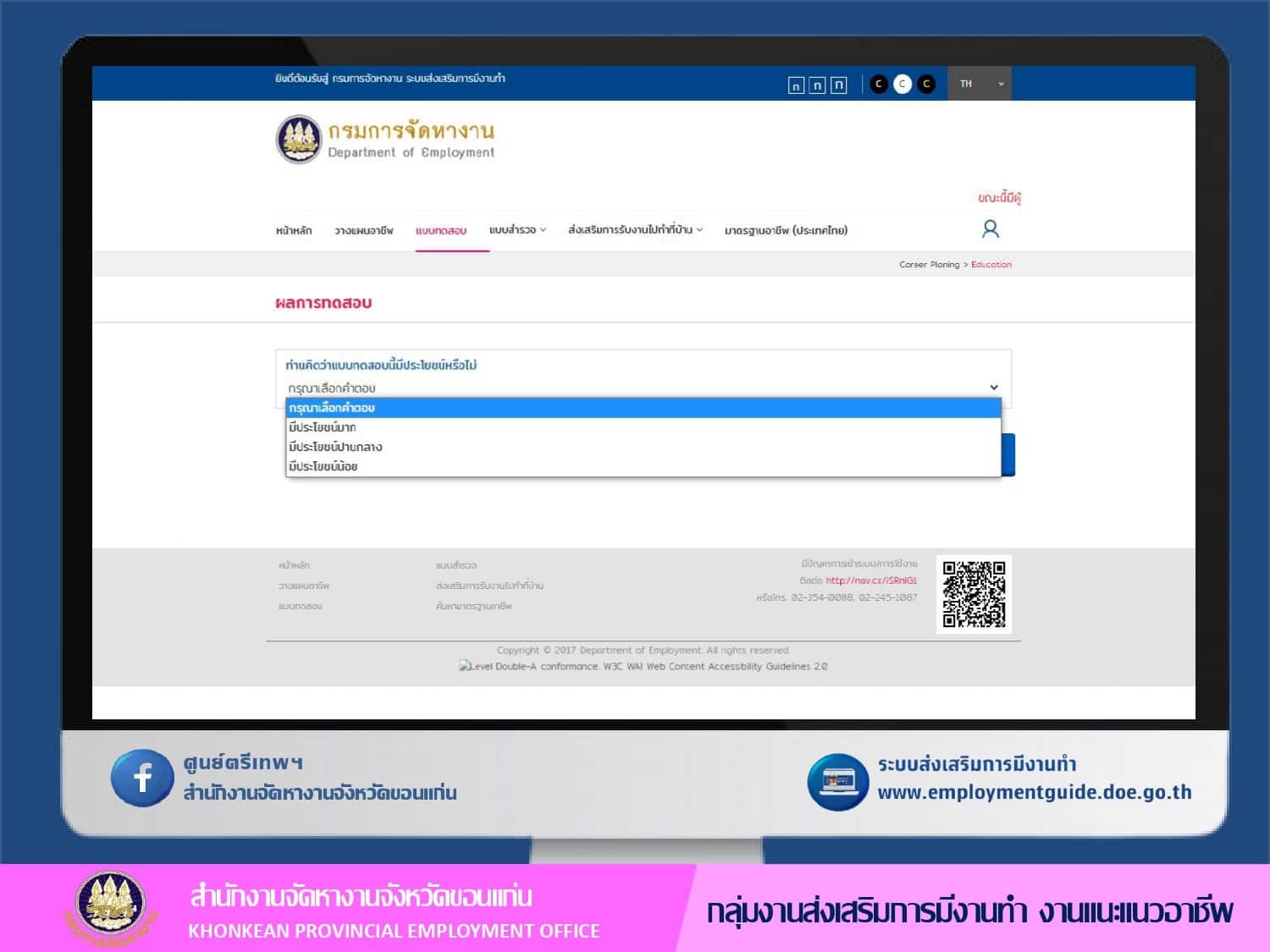Open the http://nav.cx/iSRnIGL contact link

coord(871,581)
